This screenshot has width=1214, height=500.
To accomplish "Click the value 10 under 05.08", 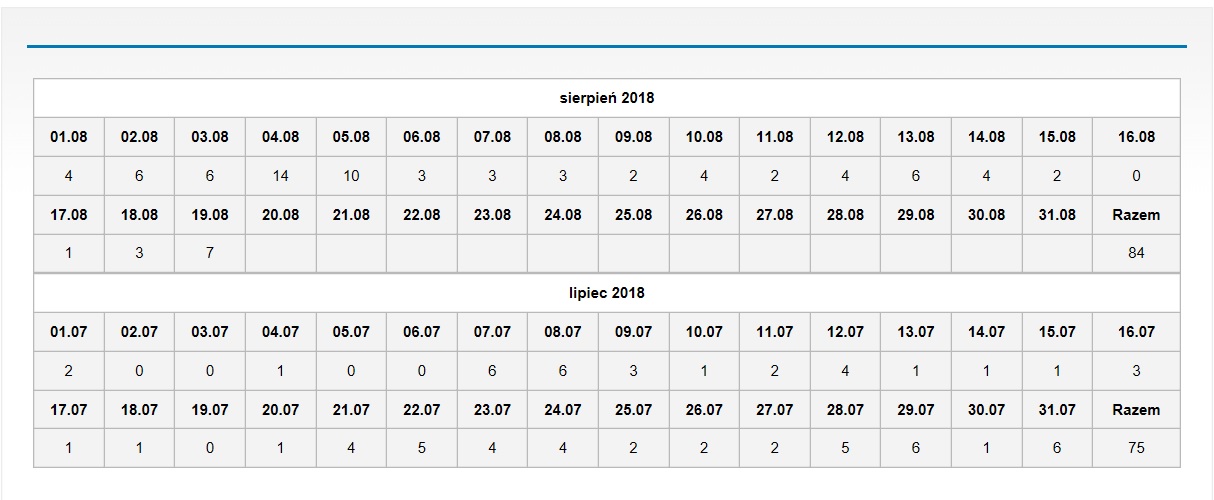I will [351, 176].
